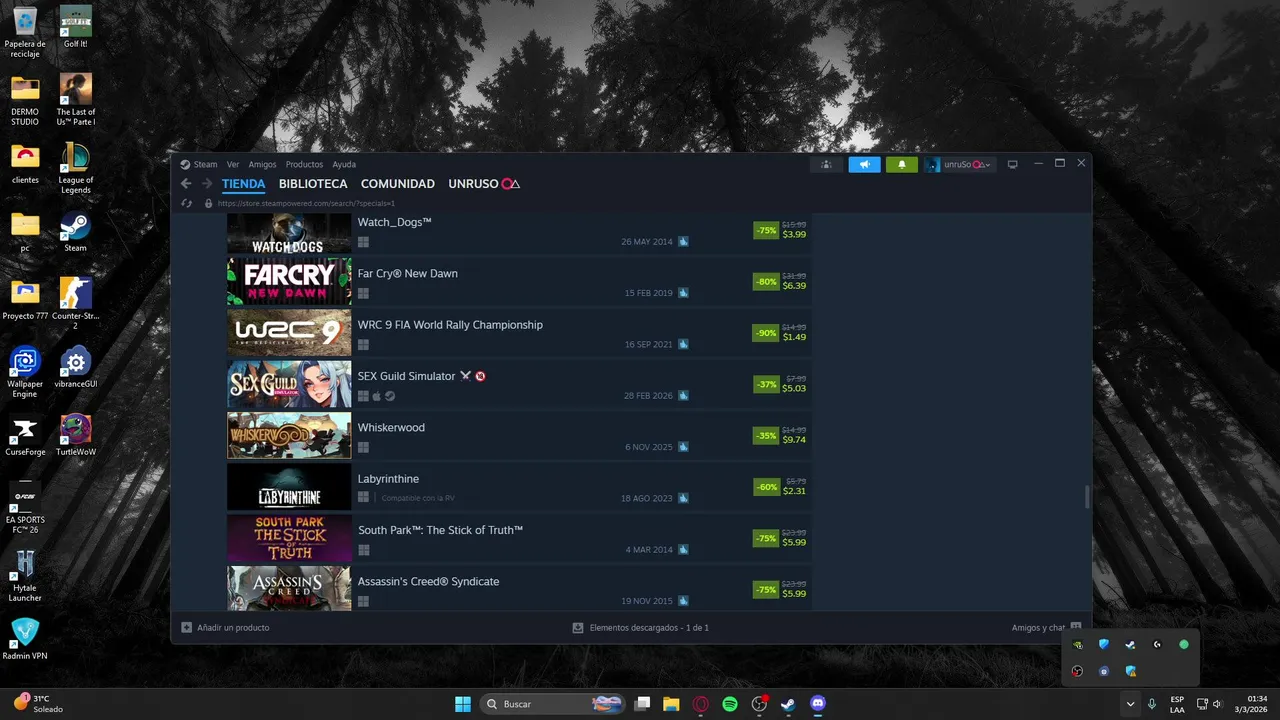Open the Labyrinthine game thumbnail
The width and height of the screenshot is (1280, 720).
[289, 487]
